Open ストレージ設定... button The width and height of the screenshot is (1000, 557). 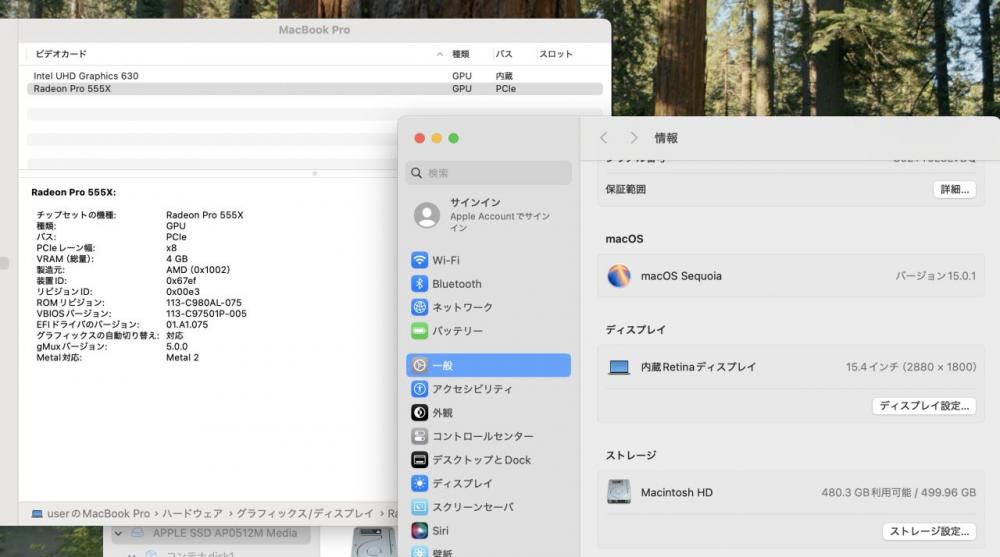[929, 531]
